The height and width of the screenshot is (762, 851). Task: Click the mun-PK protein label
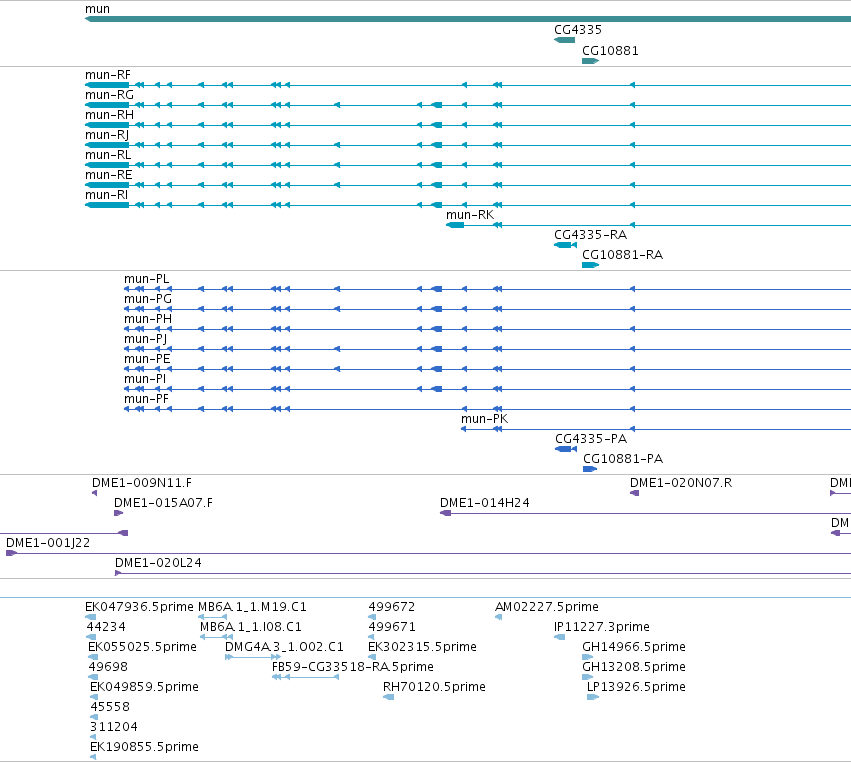coord(485,419)
